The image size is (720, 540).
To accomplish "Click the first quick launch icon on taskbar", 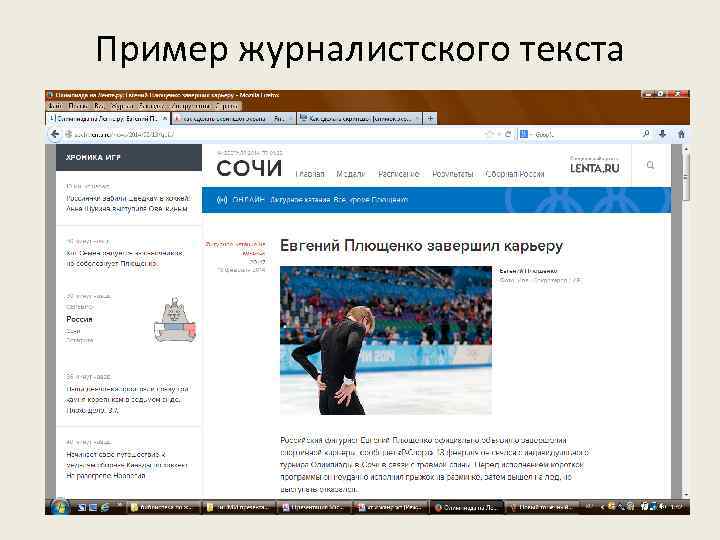I will coord(82,507).
